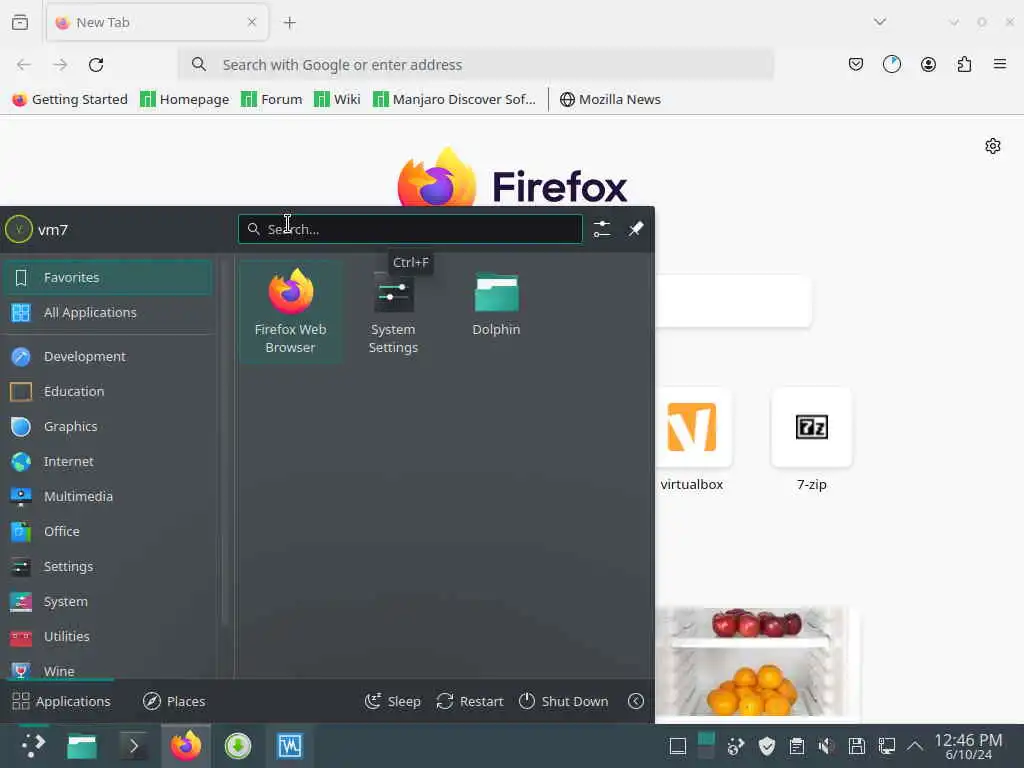Open the Office category
Viewport: 1024px width, 768px height.
(107, 532)
